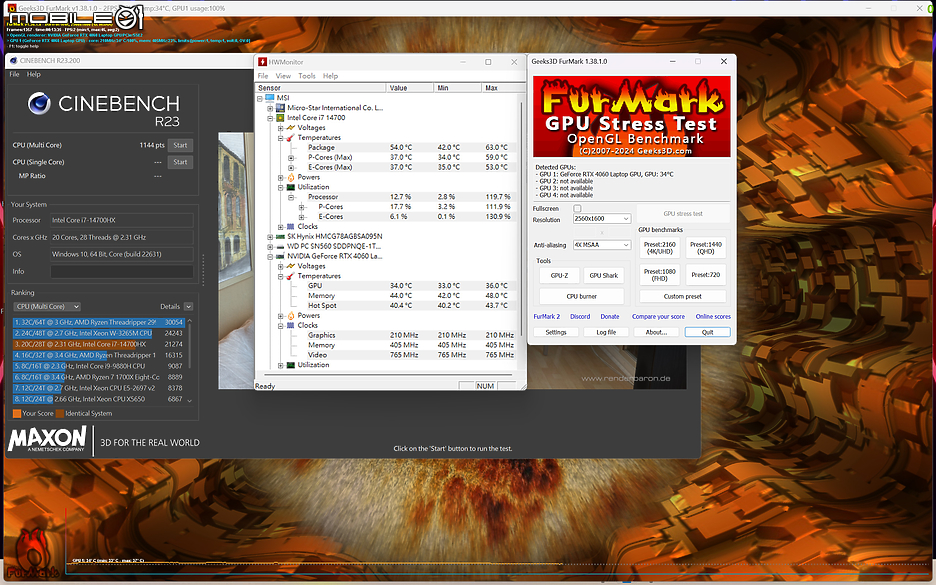This screenshot has width=936, height=585.
Task: Click the HWMonitor lightning title bar icon
Action: [x=262, y=62]
